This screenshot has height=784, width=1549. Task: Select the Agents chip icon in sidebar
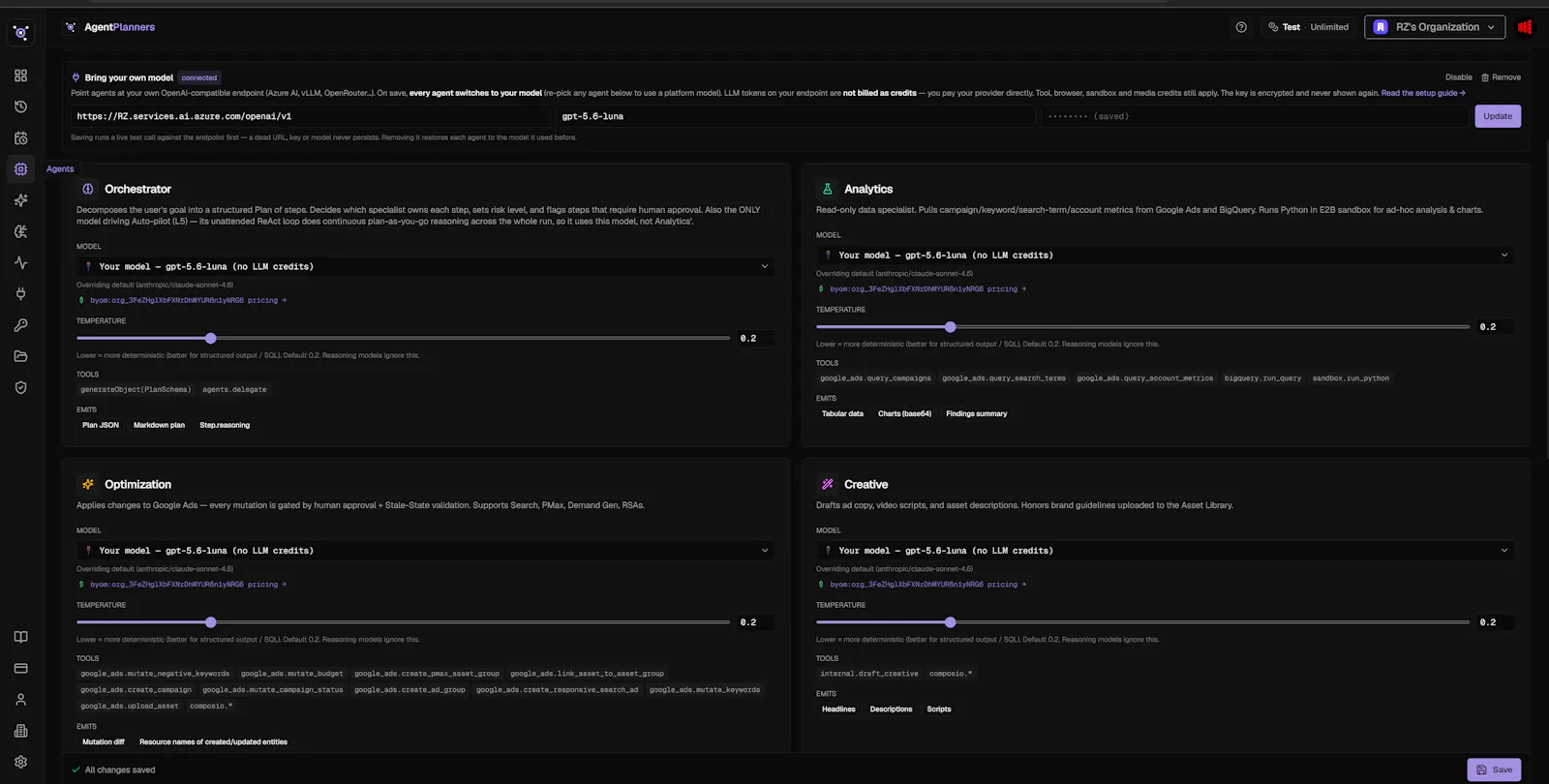point(20,168)
